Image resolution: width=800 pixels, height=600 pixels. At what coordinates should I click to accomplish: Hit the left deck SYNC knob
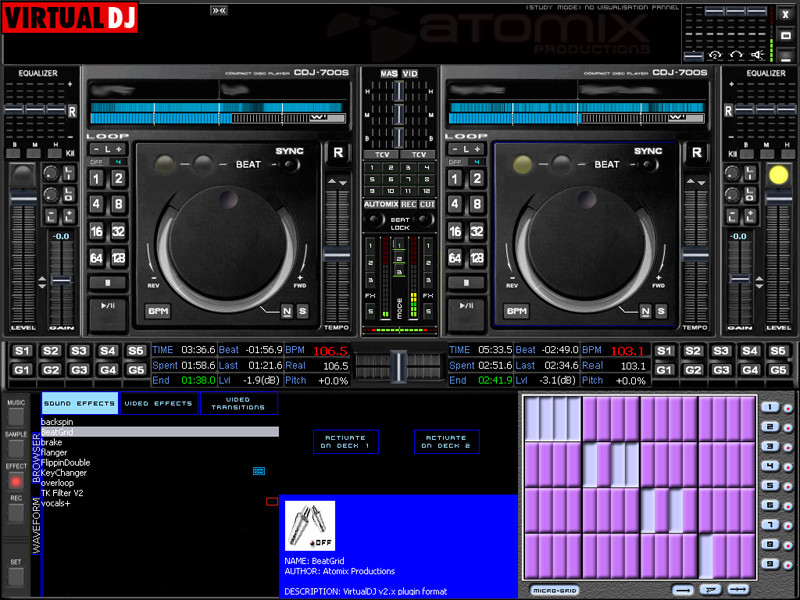(291, 165)
